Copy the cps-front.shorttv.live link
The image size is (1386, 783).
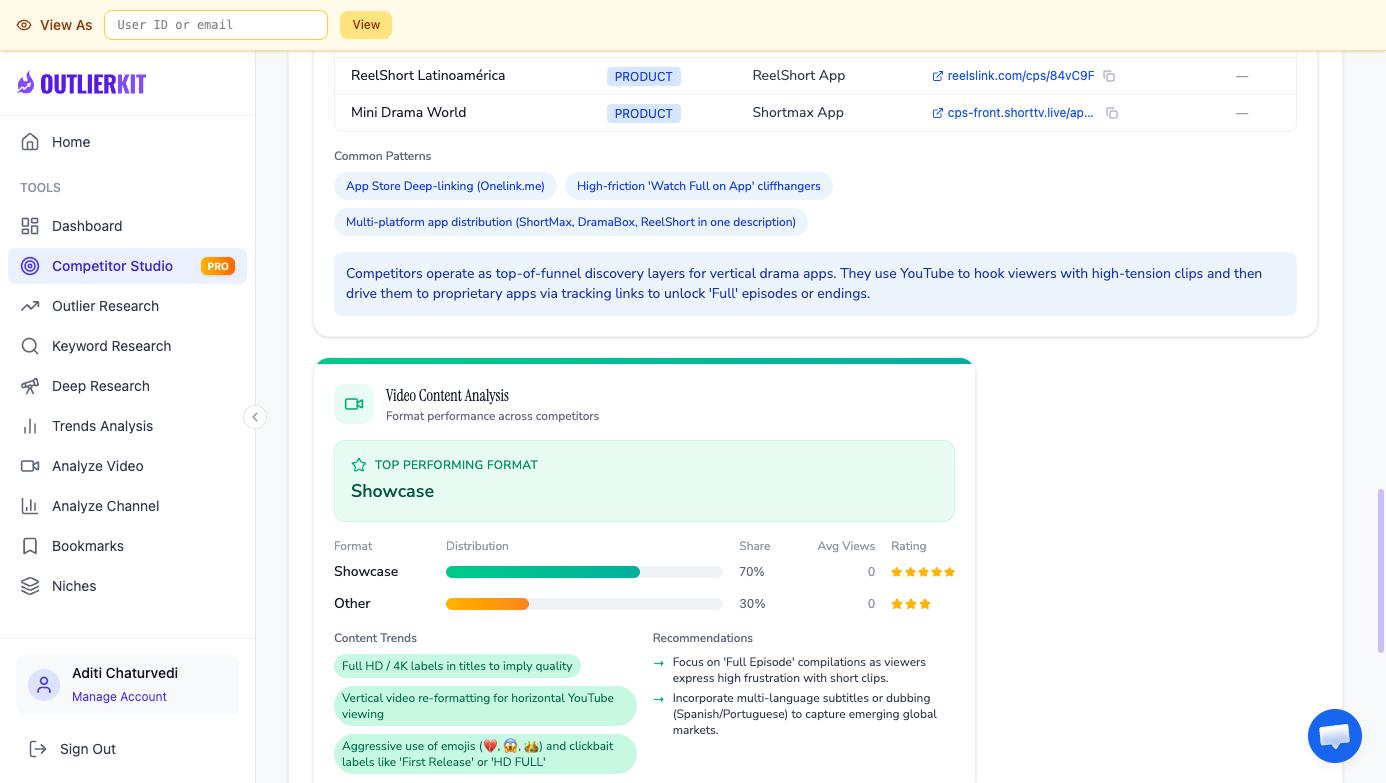click(x=1111, y=113)
